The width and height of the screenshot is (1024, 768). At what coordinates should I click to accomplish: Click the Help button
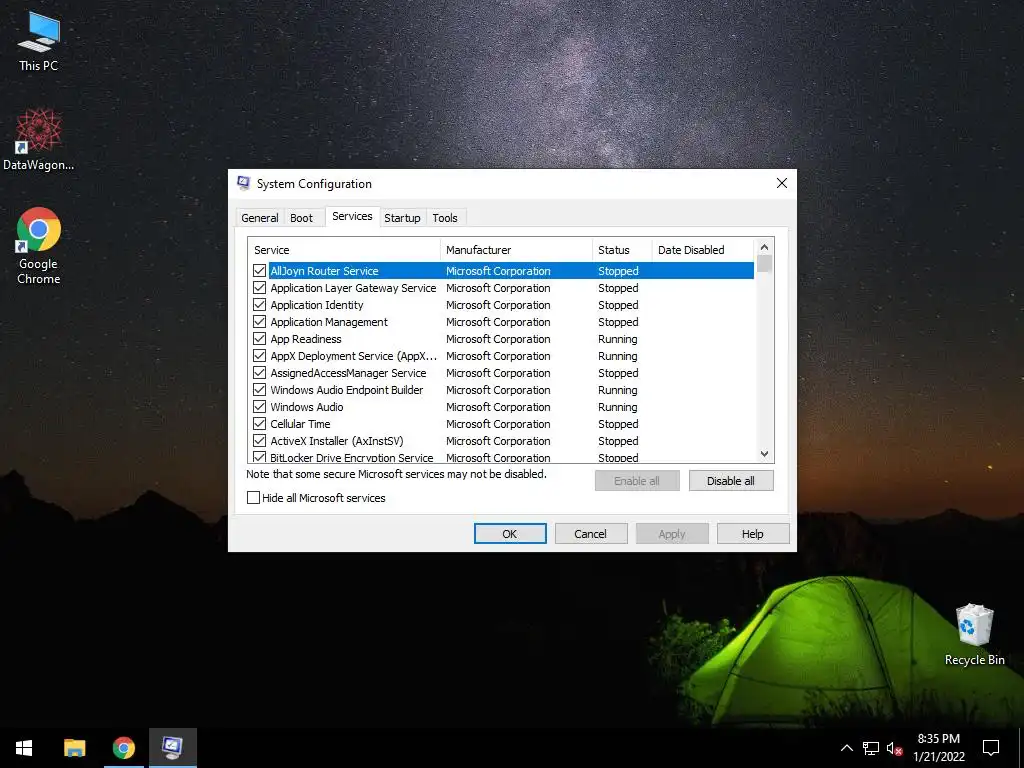pyautogui.click(x=753, y=534)
